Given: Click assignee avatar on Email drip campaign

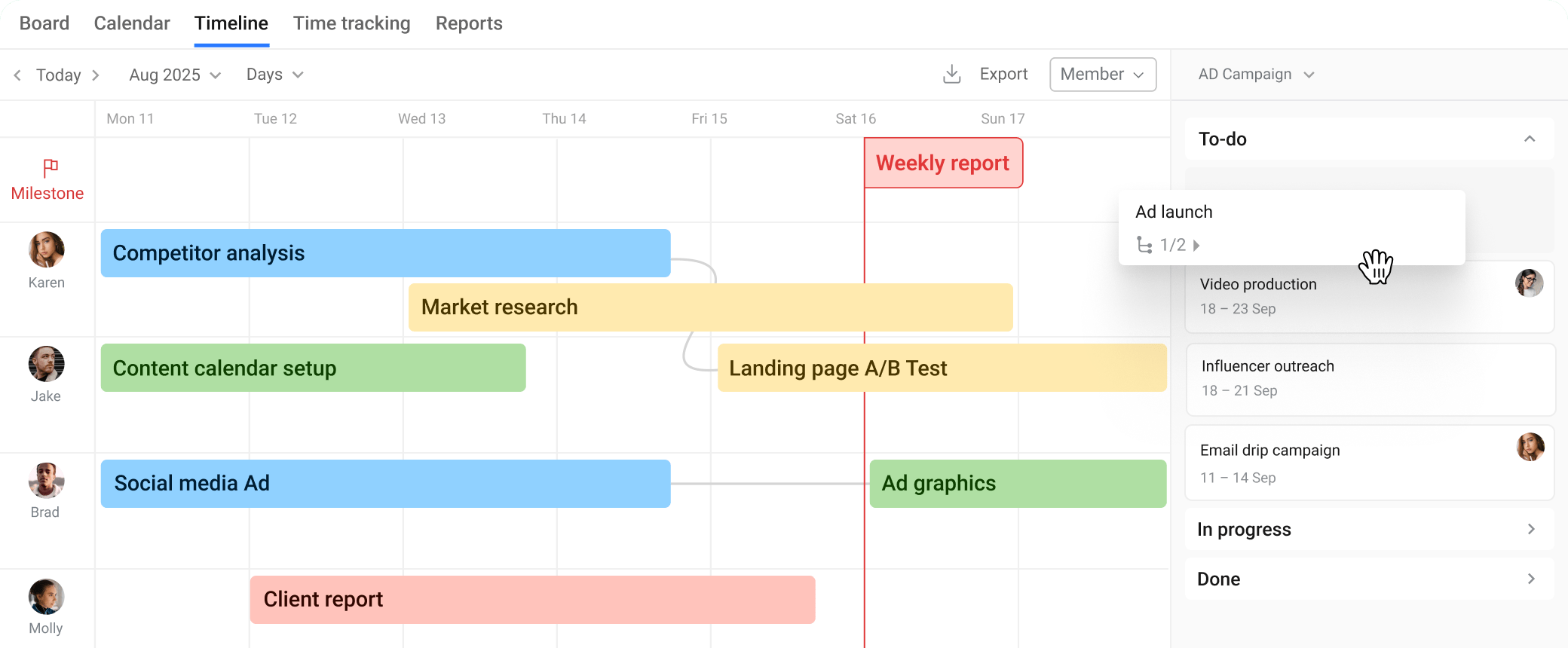Looking at the screenshot, I should pyautogui.click(x=1530, y=447).
